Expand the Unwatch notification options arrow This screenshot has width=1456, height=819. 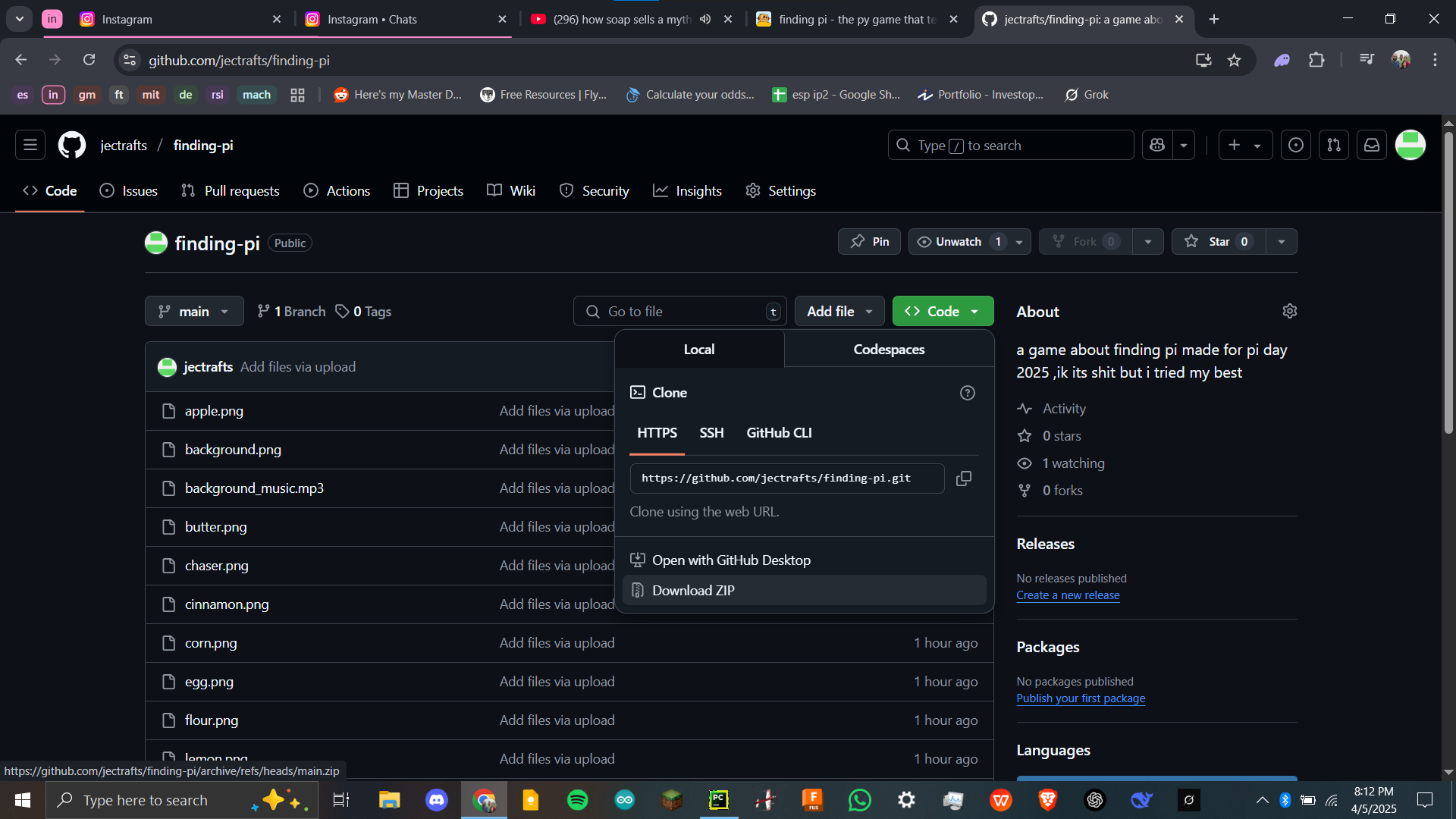click(1020, 242)
